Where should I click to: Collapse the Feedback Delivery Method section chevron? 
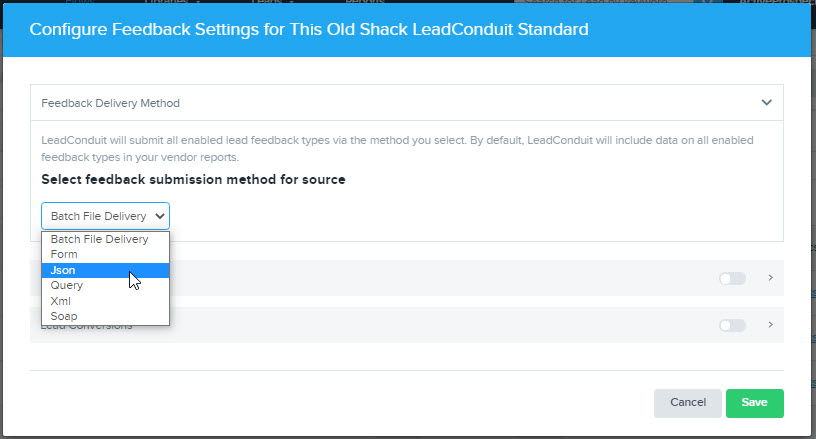pyautogui.click(x=767, y=102)
